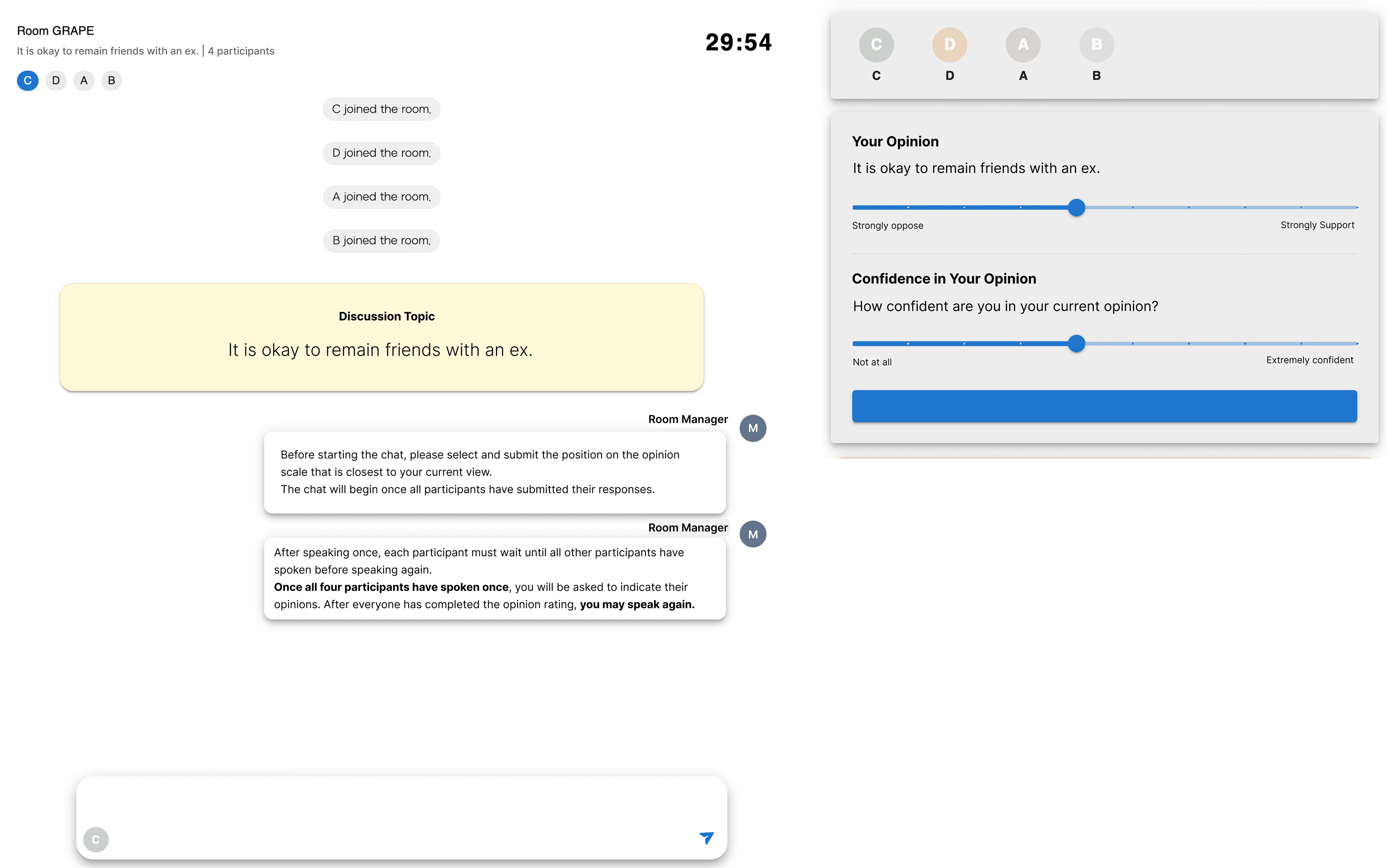
Task: Click the 'Extremely confident' label
Action: tap(1309, 360)
